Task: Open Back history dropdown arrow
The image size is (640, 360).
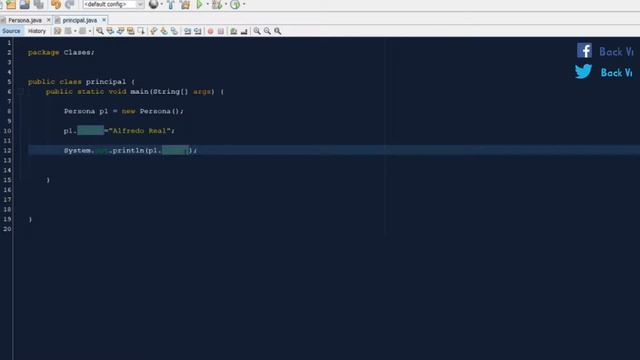Action: click(75, 31)
